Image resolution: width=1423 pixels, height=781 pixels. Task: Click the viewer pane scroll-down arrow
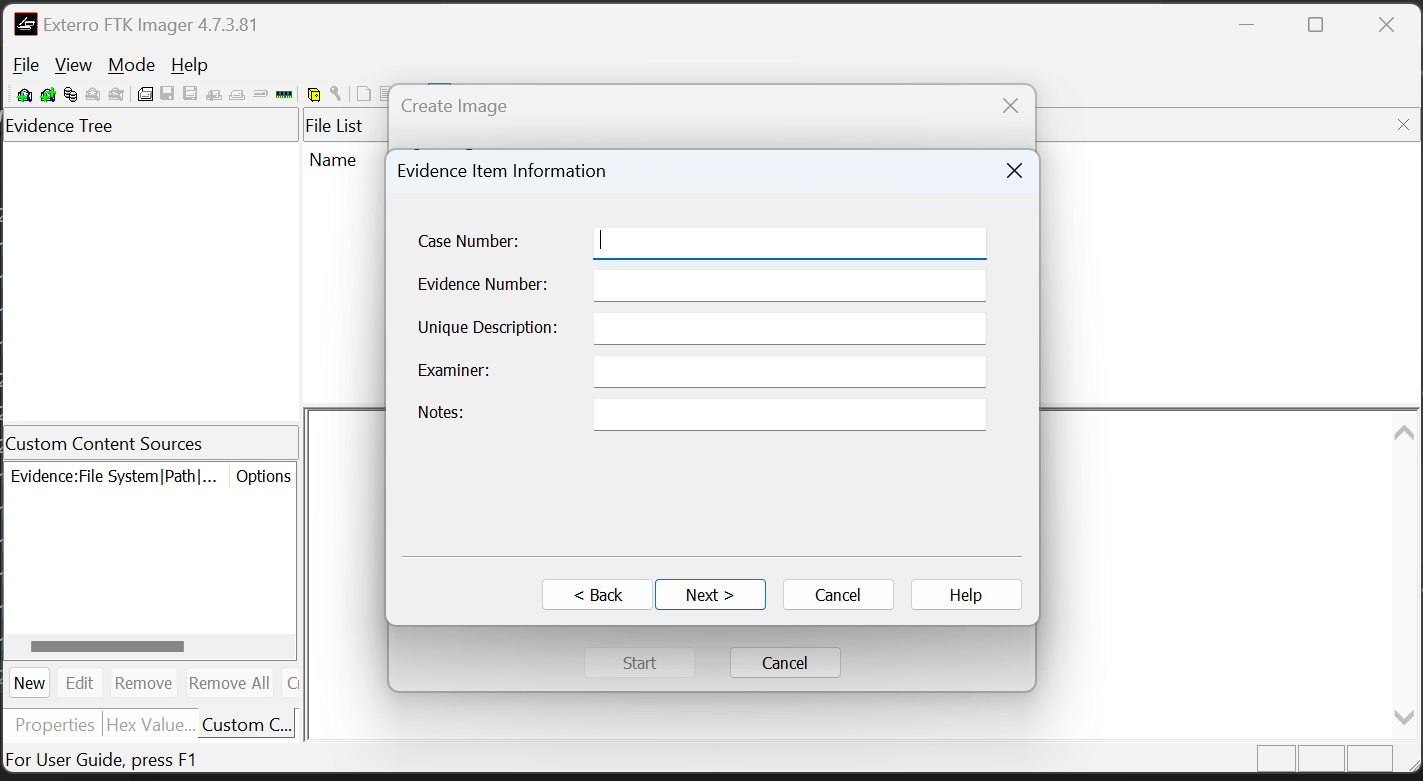click(1404, 717)
